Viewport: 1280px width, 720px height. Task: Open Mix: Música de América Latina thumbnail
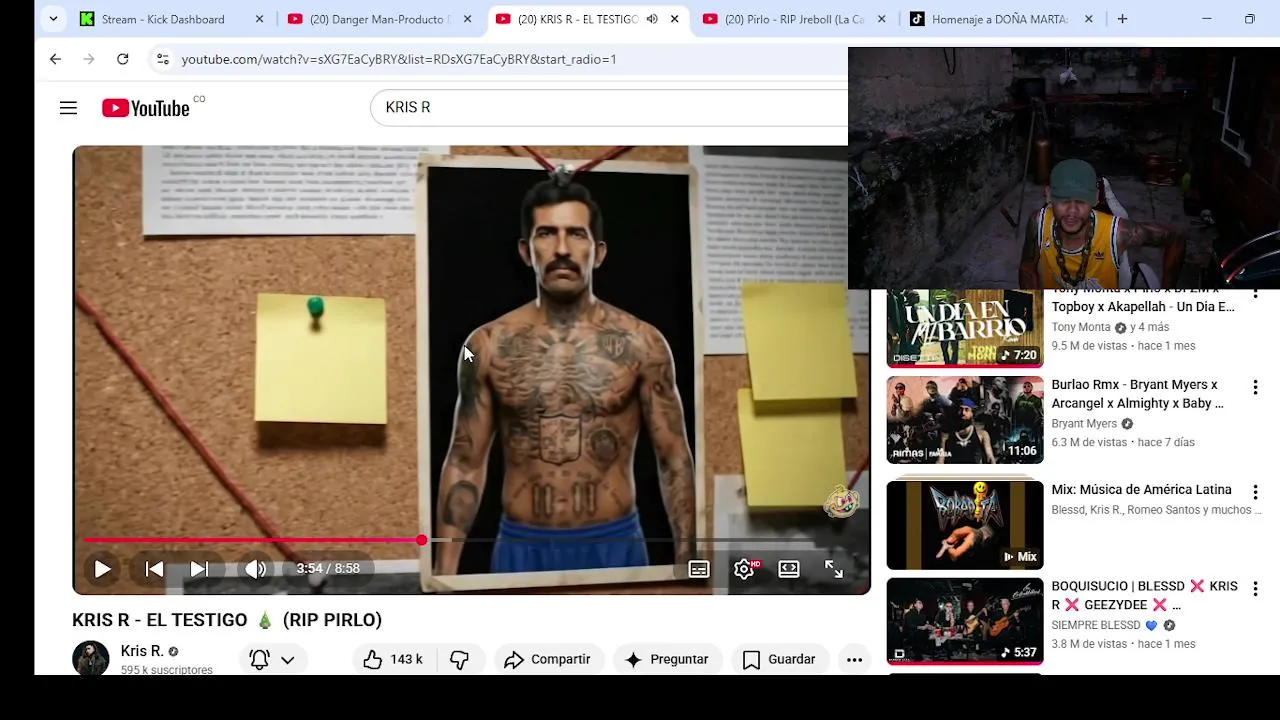tap(965, 525)
